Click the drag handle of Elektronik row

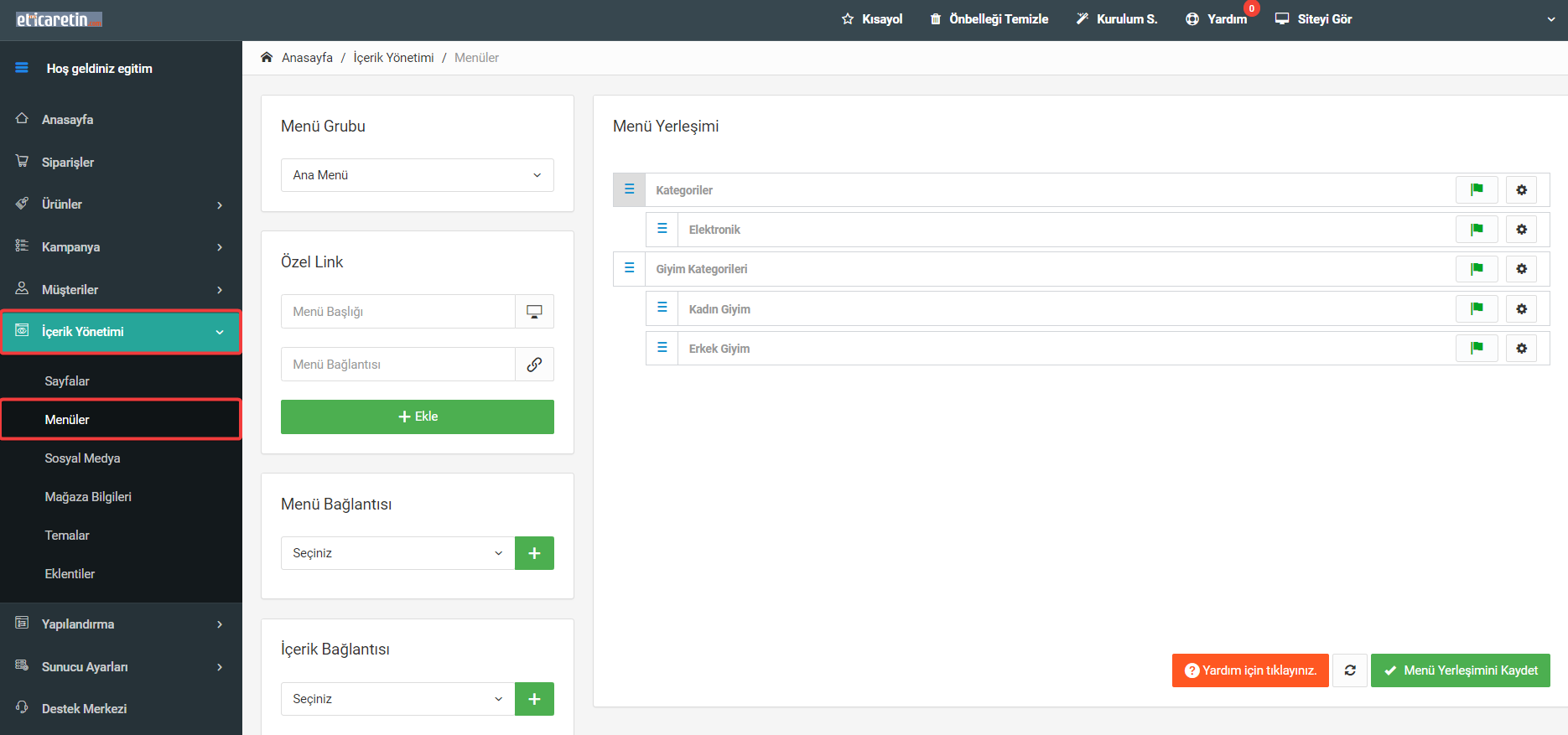662,230
